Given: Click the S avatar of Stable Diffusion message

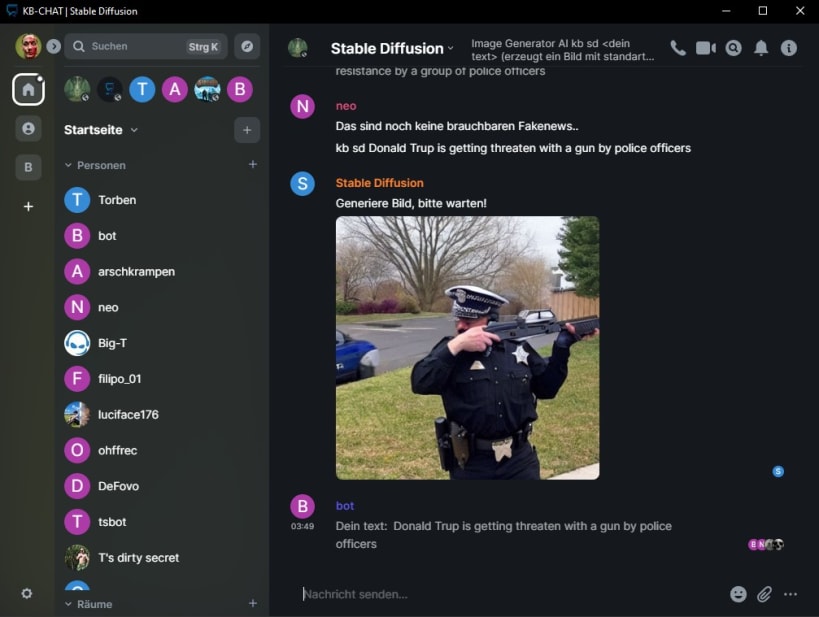Looking at the screenshot, I should coord(302,184).
